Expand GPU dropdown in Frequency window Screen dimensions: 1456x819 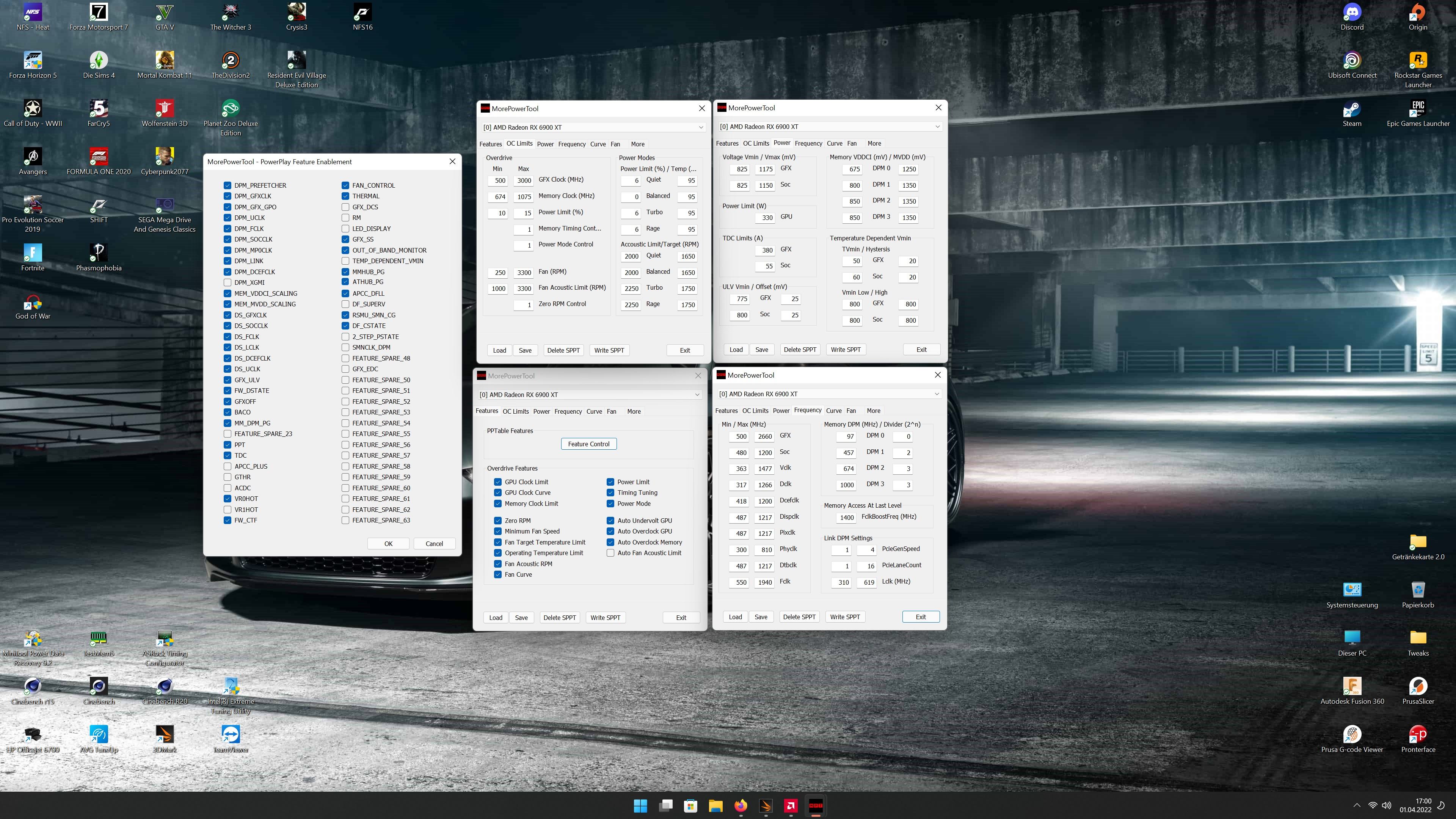937,394
